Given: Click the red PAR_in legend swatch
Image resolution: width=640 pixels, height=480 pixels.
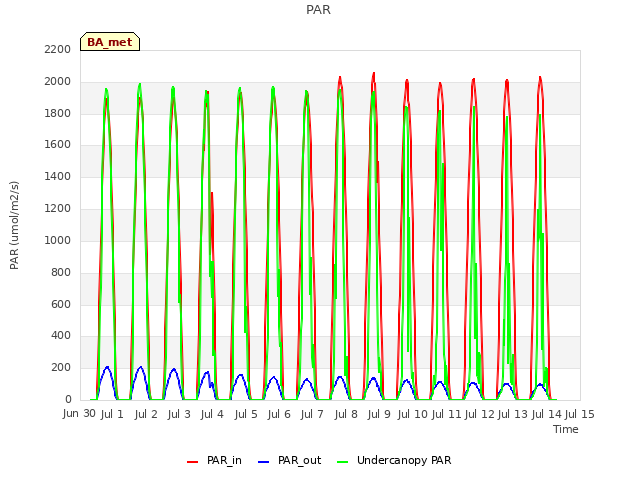Looking at the screenshot, I should 192,462.
